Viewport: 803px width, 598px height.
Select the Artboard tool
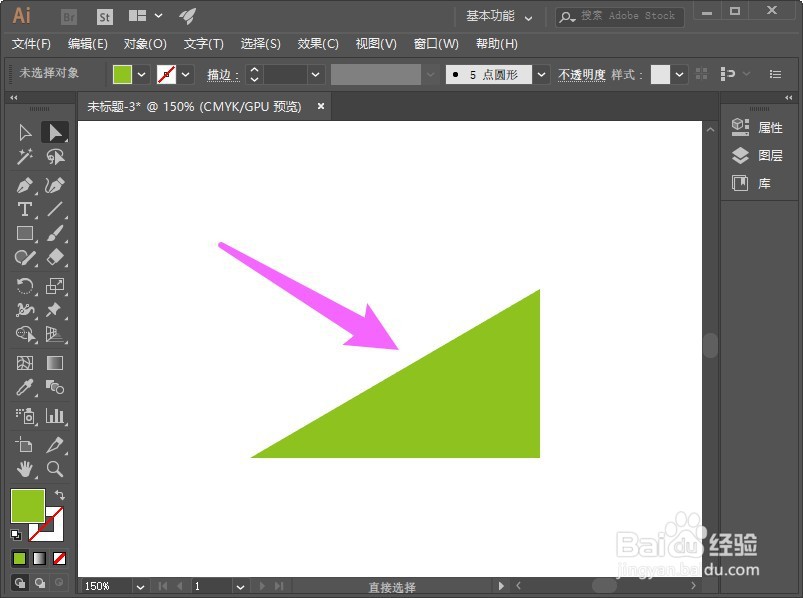25,444
